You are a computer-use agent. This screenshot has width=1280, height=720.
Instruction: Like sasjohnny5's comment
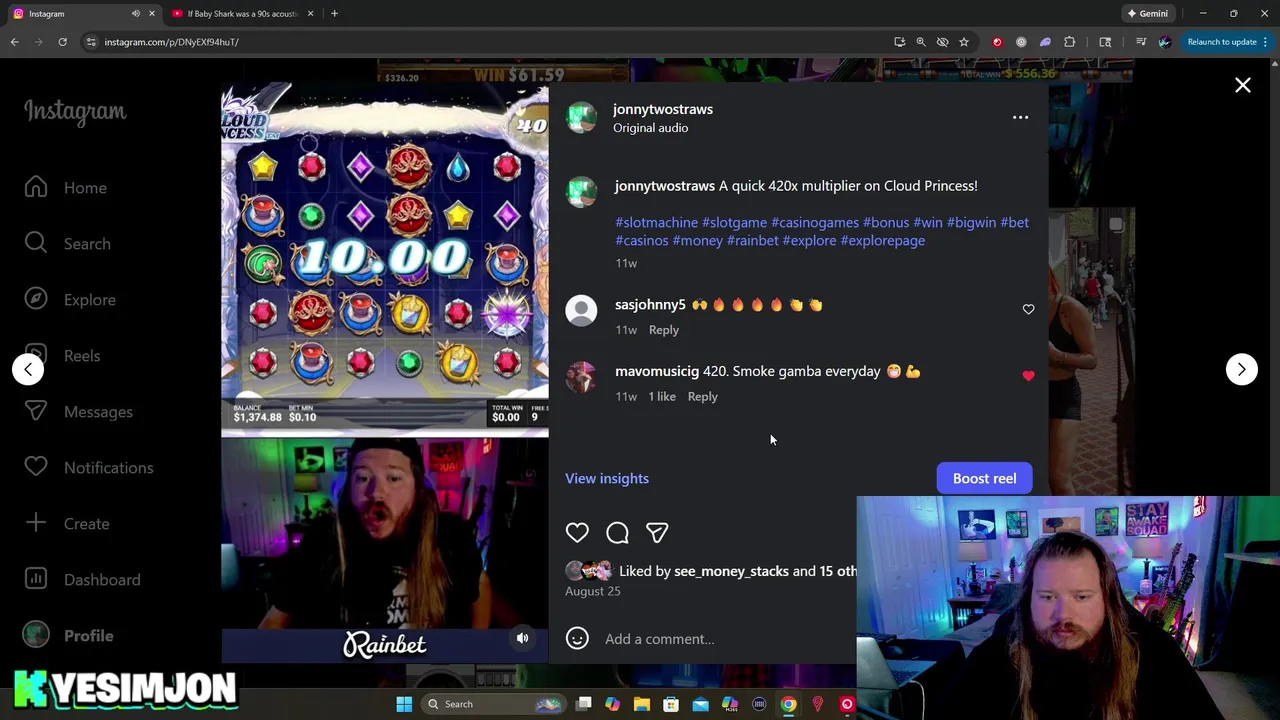pyautogui.click(x=1028, y=310)
